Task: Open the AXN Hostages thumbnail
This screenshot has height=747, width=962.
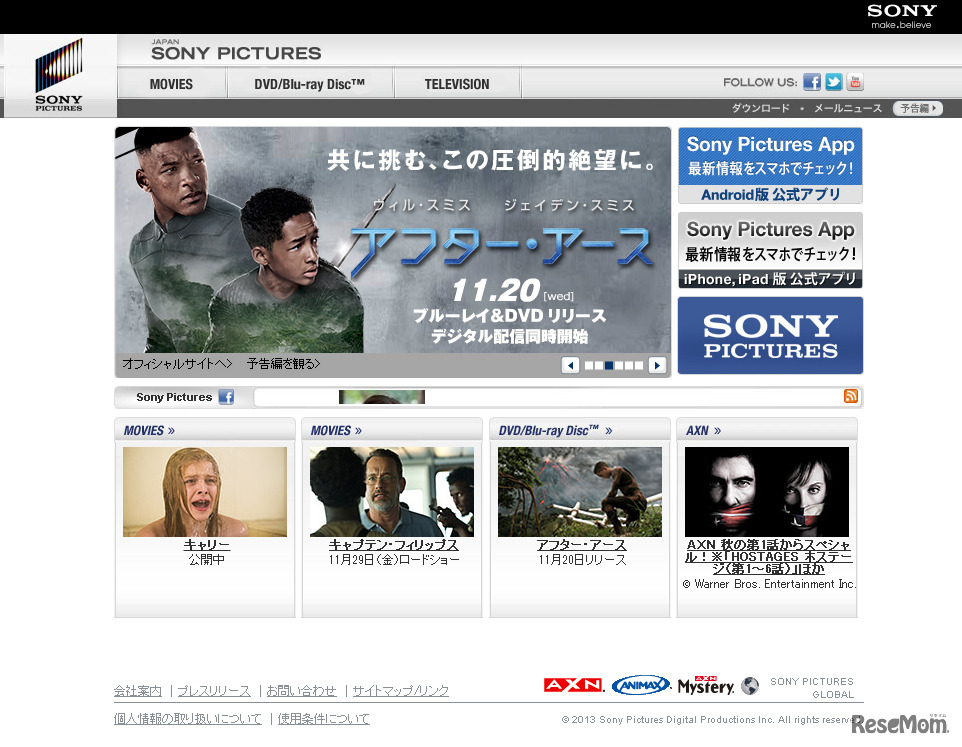Action: (x=767, y=492)
